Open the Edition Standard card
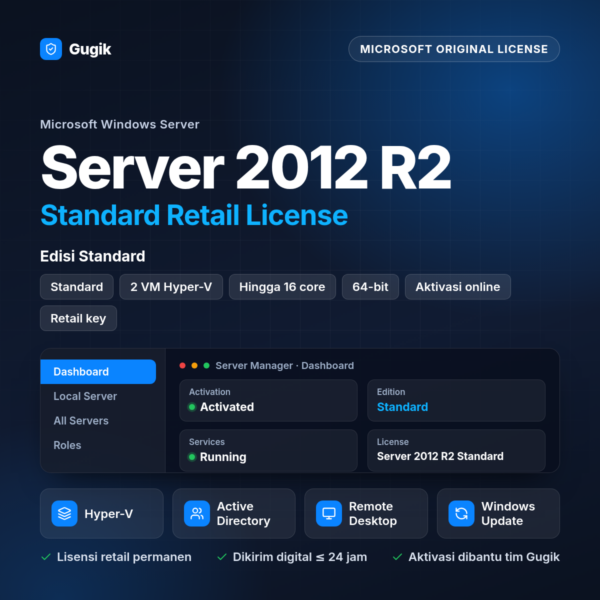Image resolution: width=600 pixels, height=600 pixels. pos(456,400)
